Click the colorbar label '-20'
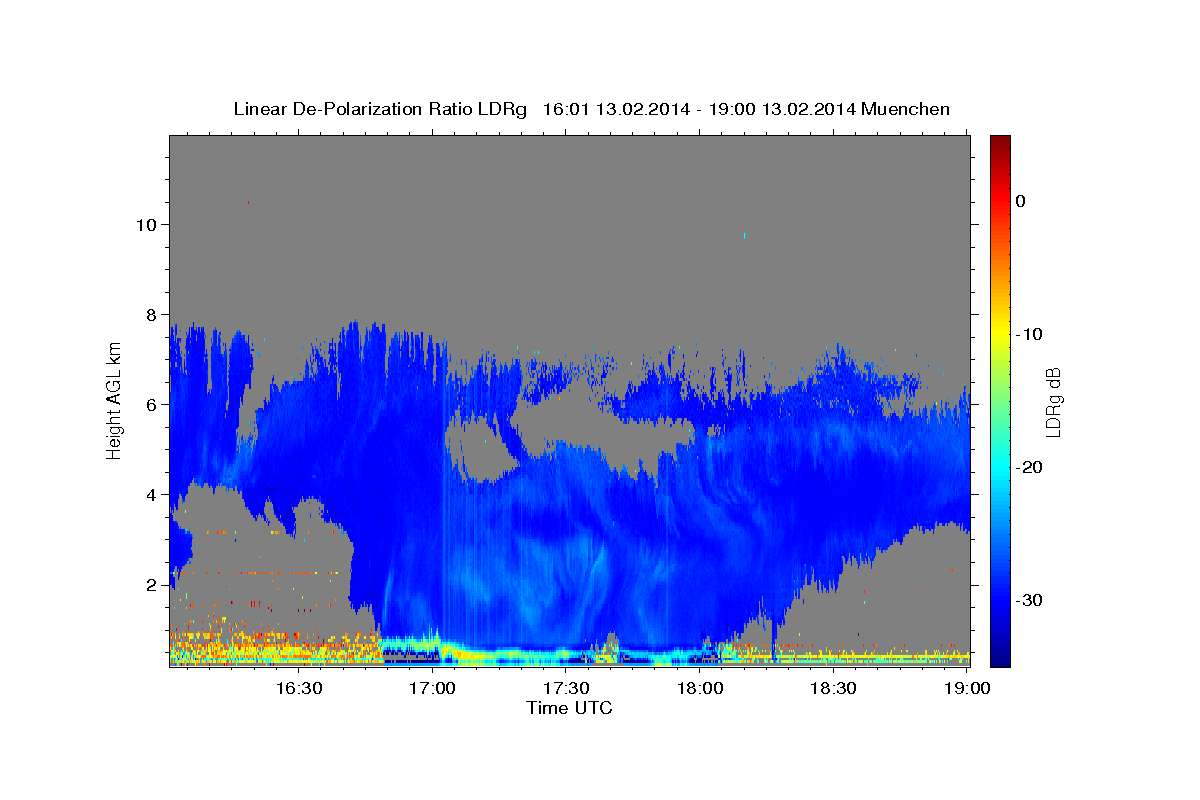 1031,467
